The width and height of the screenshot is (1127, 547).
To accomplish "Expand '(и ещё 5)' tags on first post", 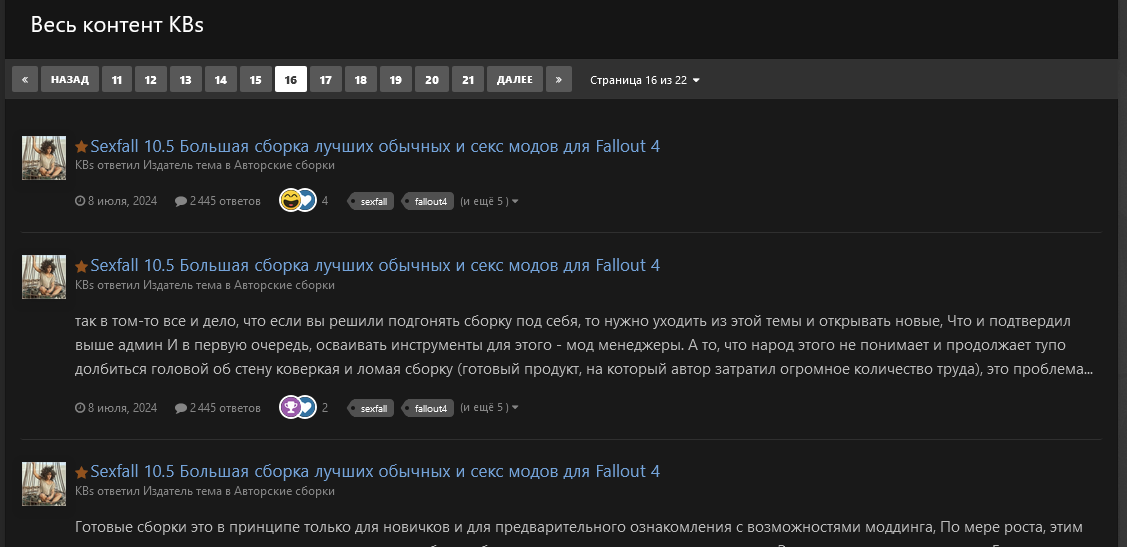I will coord(488,201).
